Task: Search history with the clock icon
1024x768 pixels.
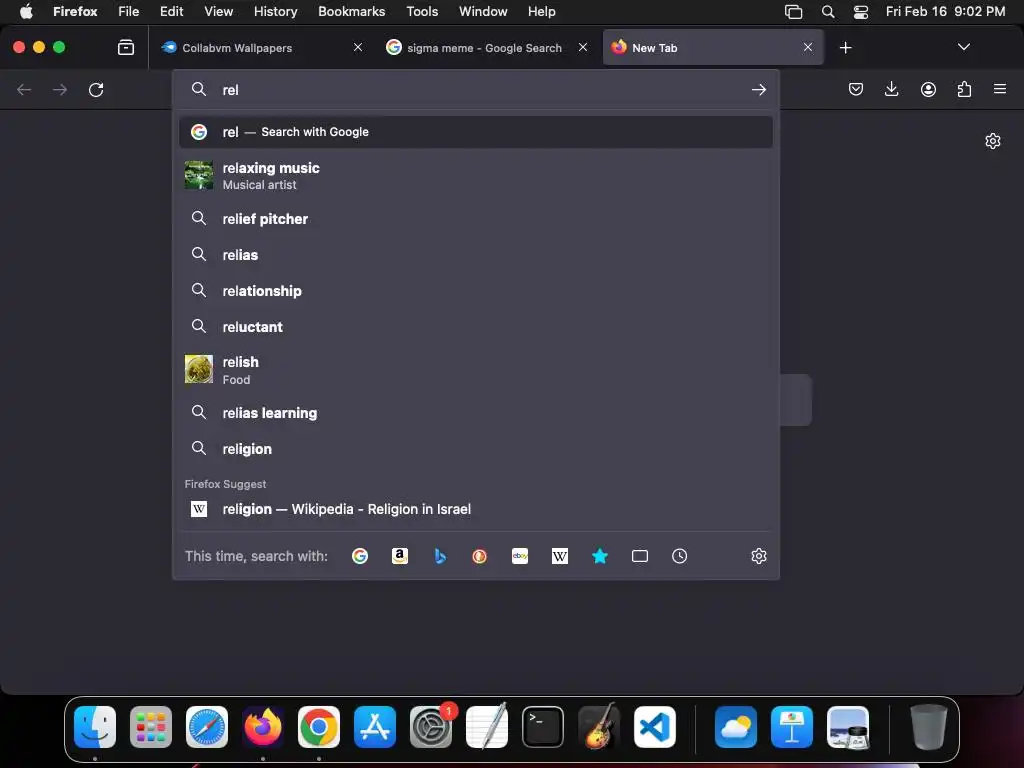Action: point(679,556)
